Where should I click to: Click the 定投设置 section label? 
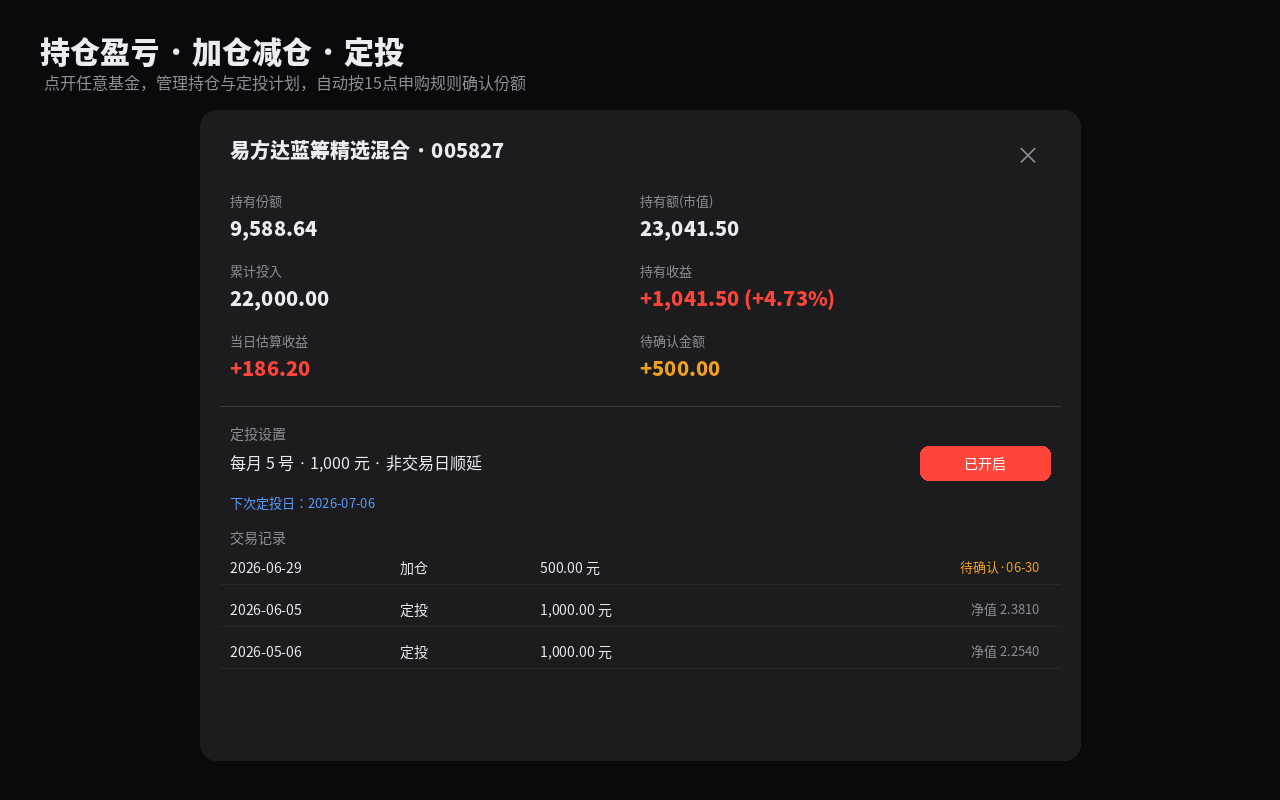click(258, 434)
